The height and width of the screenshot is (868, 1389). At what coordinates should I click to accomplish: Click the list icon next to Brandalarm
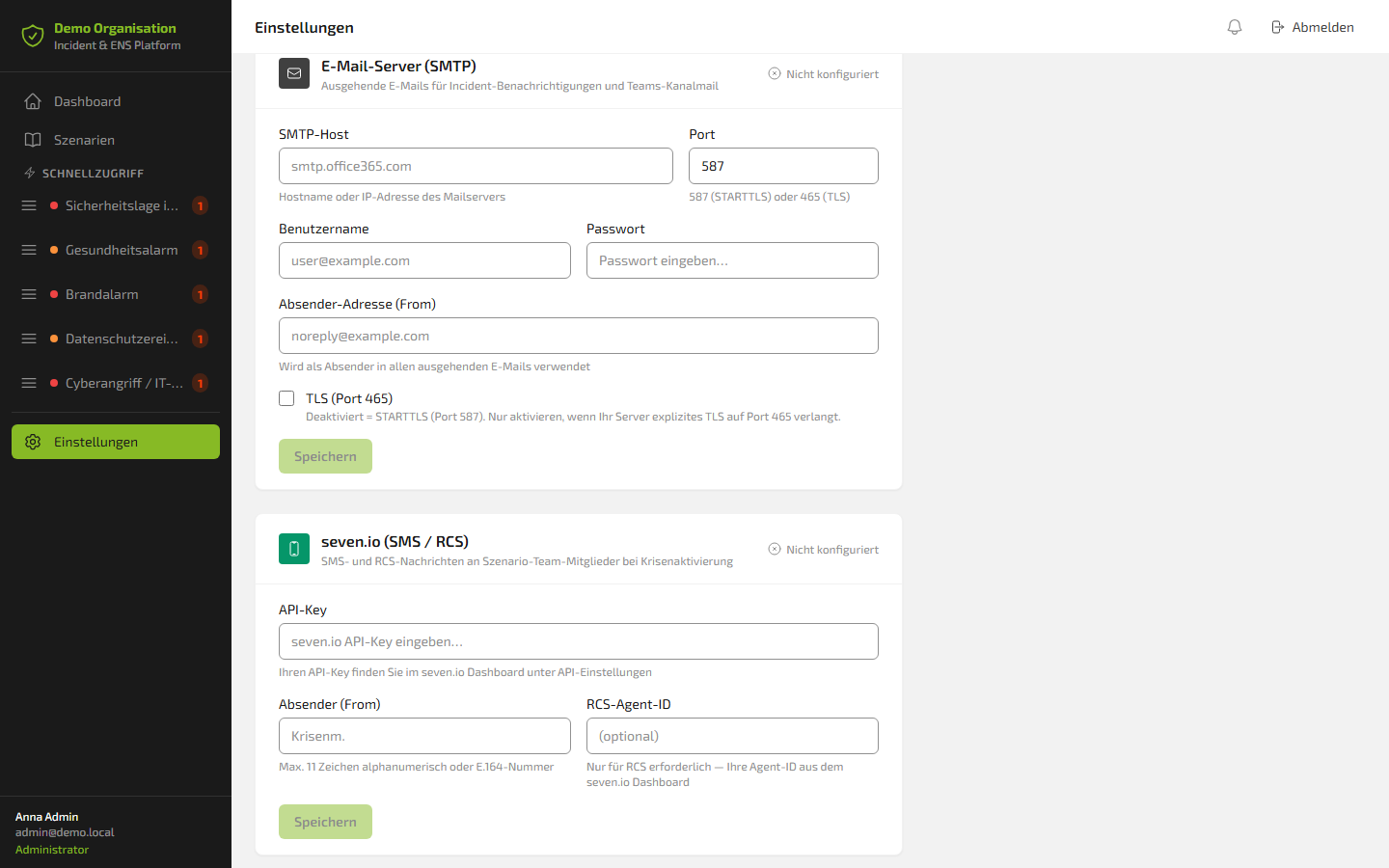coord(29,294)
